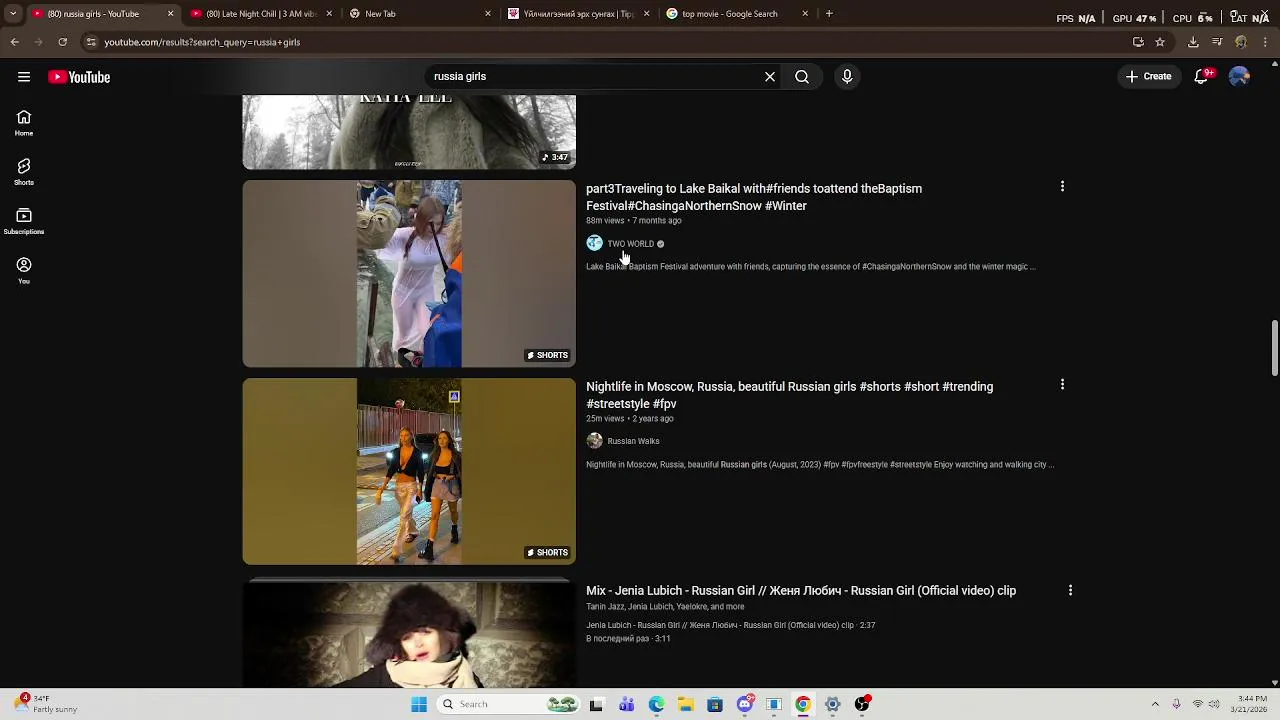The image size is (1280, 720).
Task: Open TWO WORLD channel avatar
Action: (x=594, y=243)
